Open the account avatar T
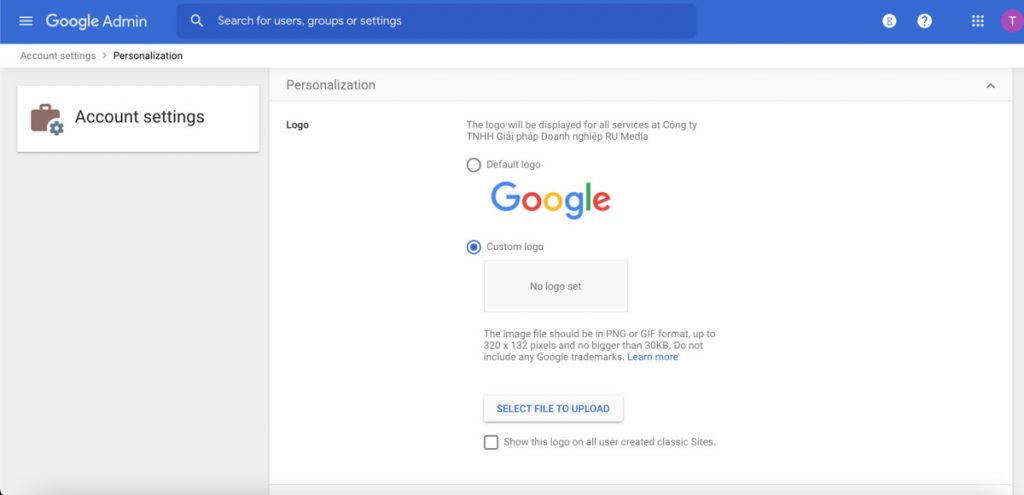This screenshot has width=1024, height=495. pyautogui.click(x=1012, y=21)
